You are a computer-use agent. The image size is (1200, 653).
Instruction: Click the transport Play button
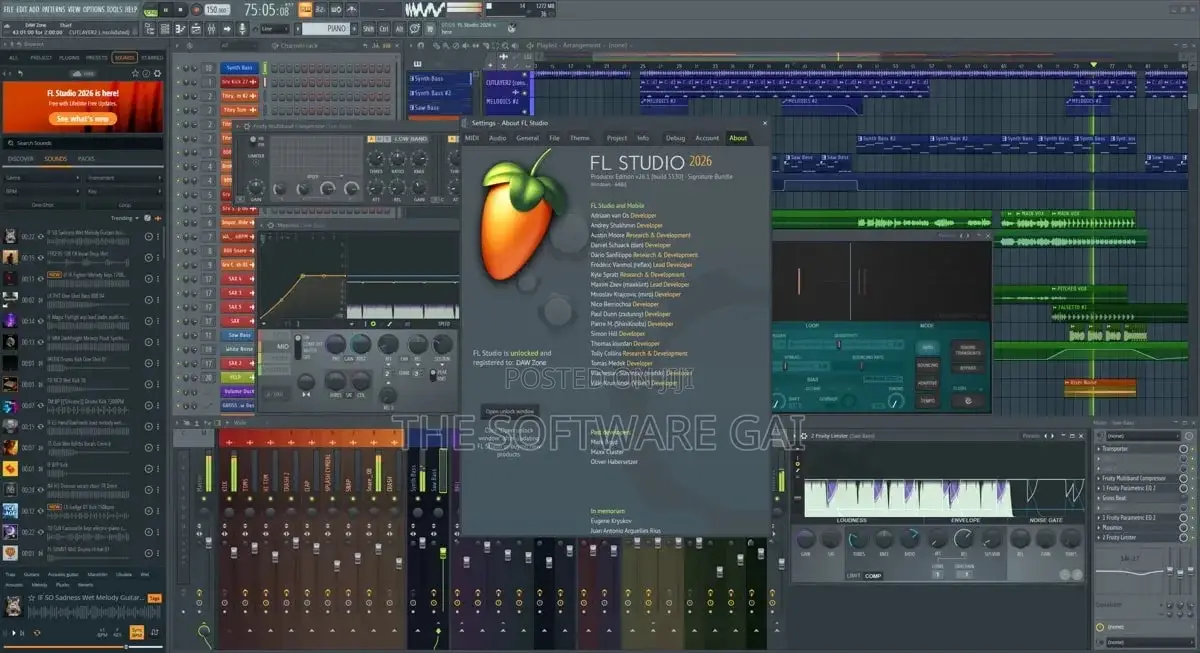coord(166,10)
